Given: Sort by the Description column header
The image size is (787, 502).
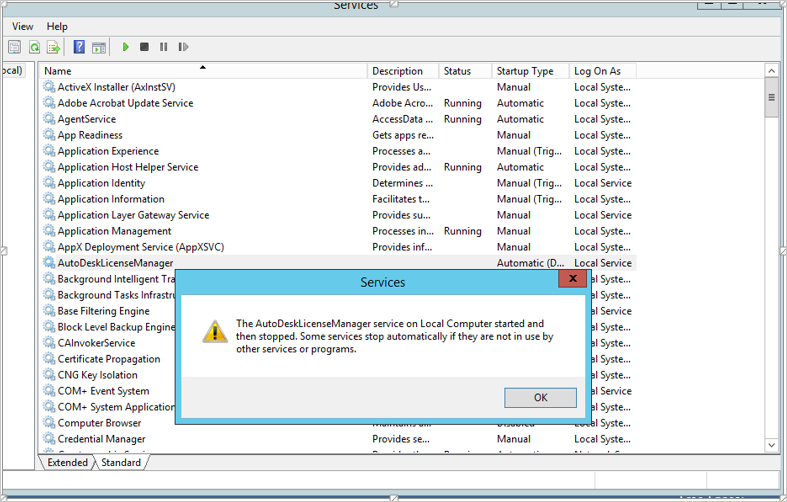Looking at the screenshot, I should [403, 71].
